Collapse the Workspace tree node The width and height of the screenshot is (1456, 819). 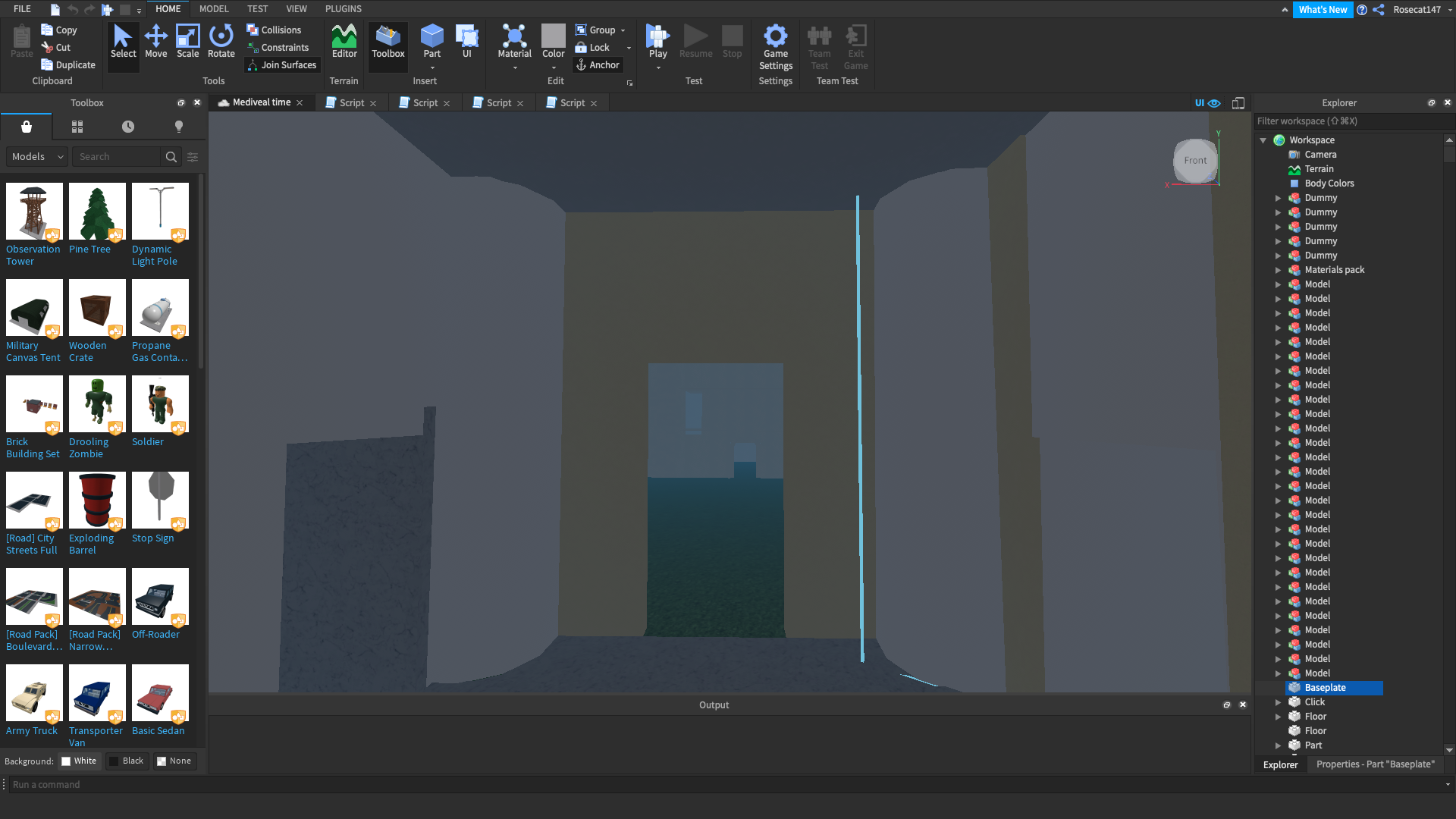pyautogui.click(x=1263, y=140)
